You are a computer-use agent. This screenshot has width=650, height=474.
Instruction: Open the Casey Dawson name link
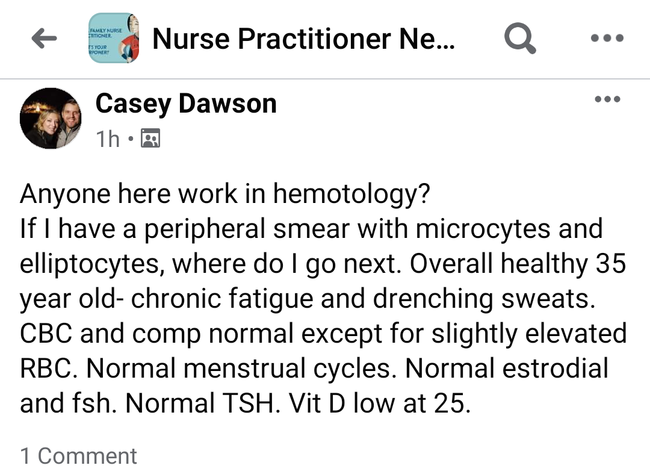click(186, 104)
